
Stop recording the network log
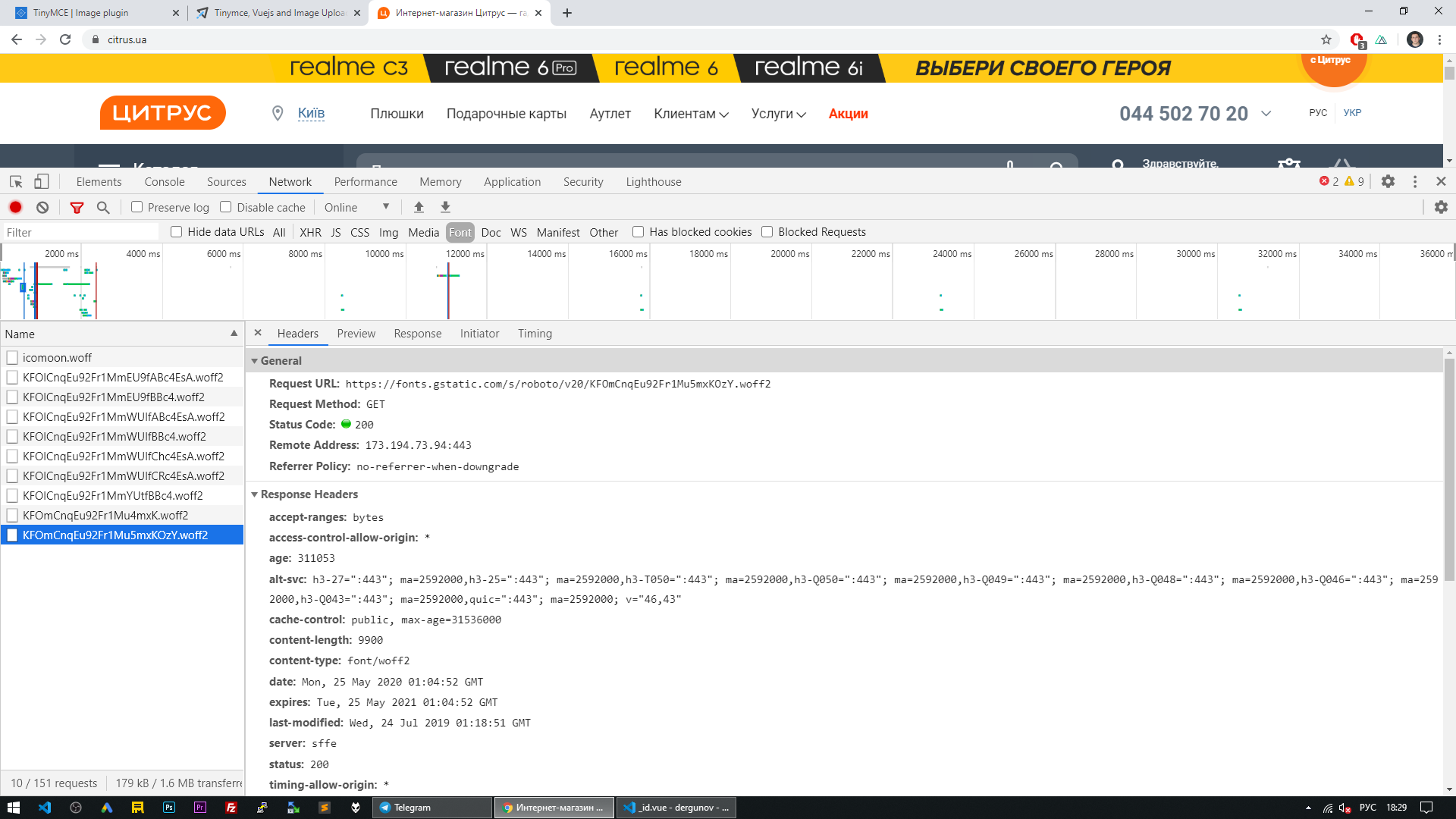point(15,207)
